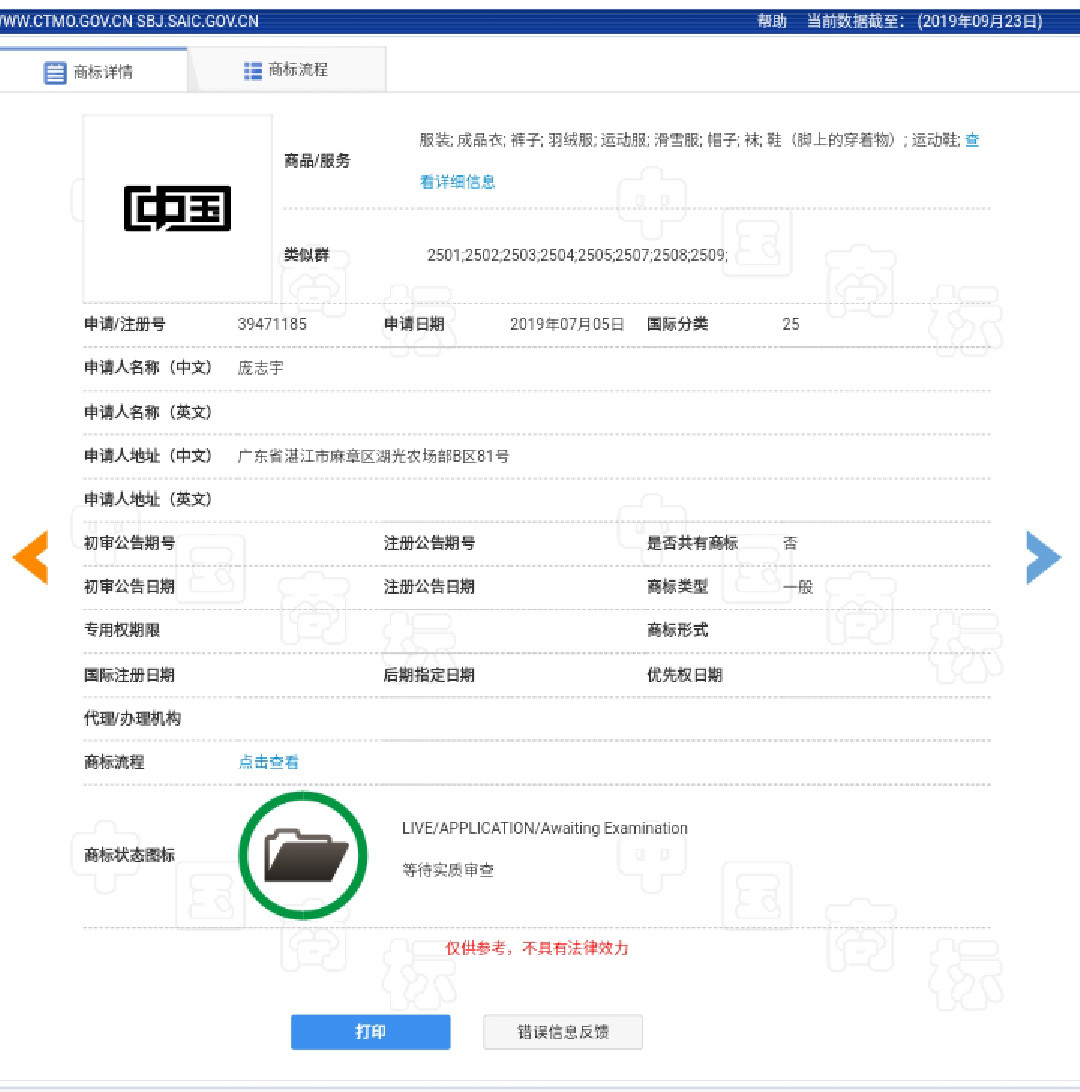Switch to the 商标流程 tab
This screenshot has height=1092, width=1080.
(x=287, y=70)
